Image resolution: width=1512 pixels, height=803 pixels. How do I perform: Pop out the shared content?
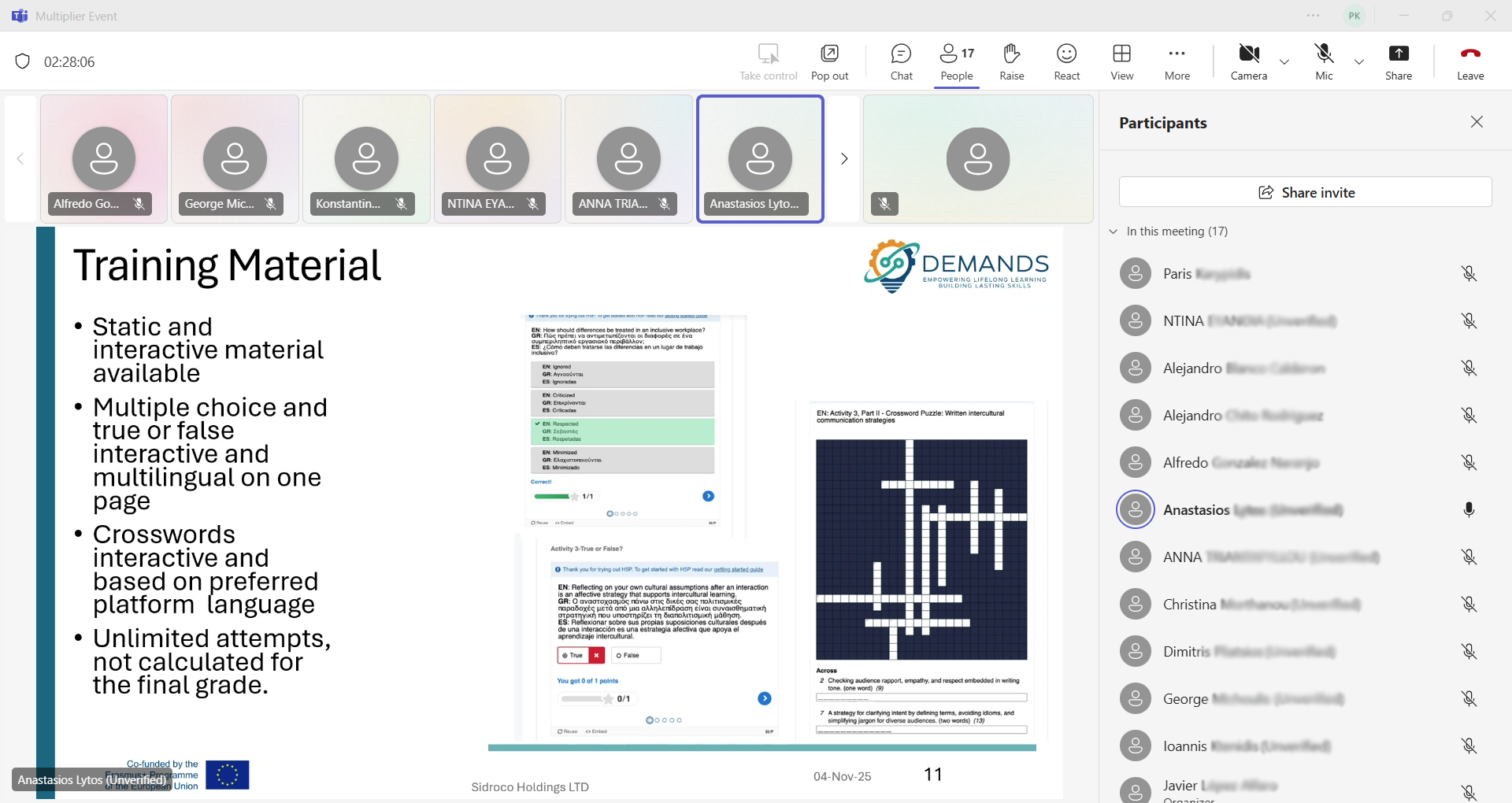tap(829, 61)
